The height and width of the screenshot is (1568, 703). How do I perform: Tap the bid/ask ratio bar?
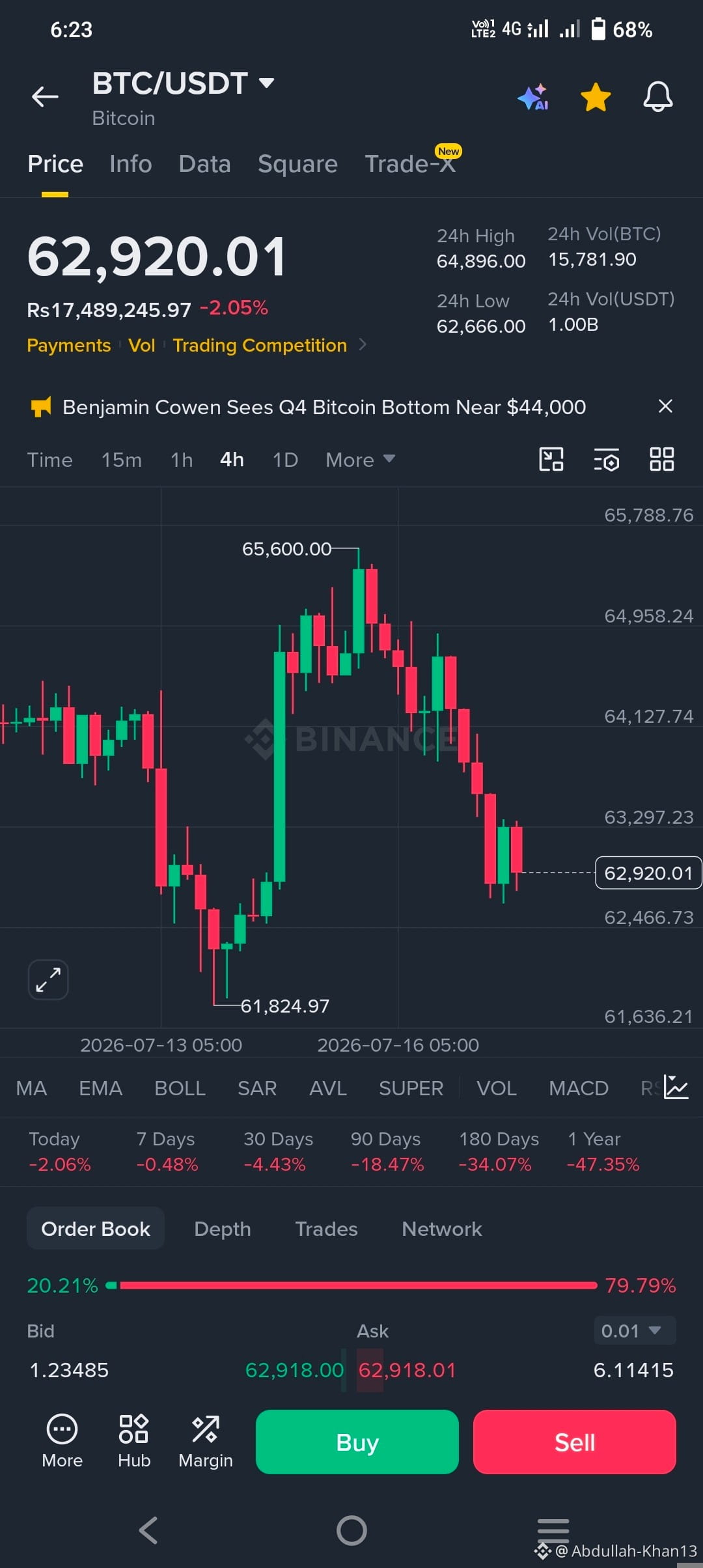(351, 1285)
